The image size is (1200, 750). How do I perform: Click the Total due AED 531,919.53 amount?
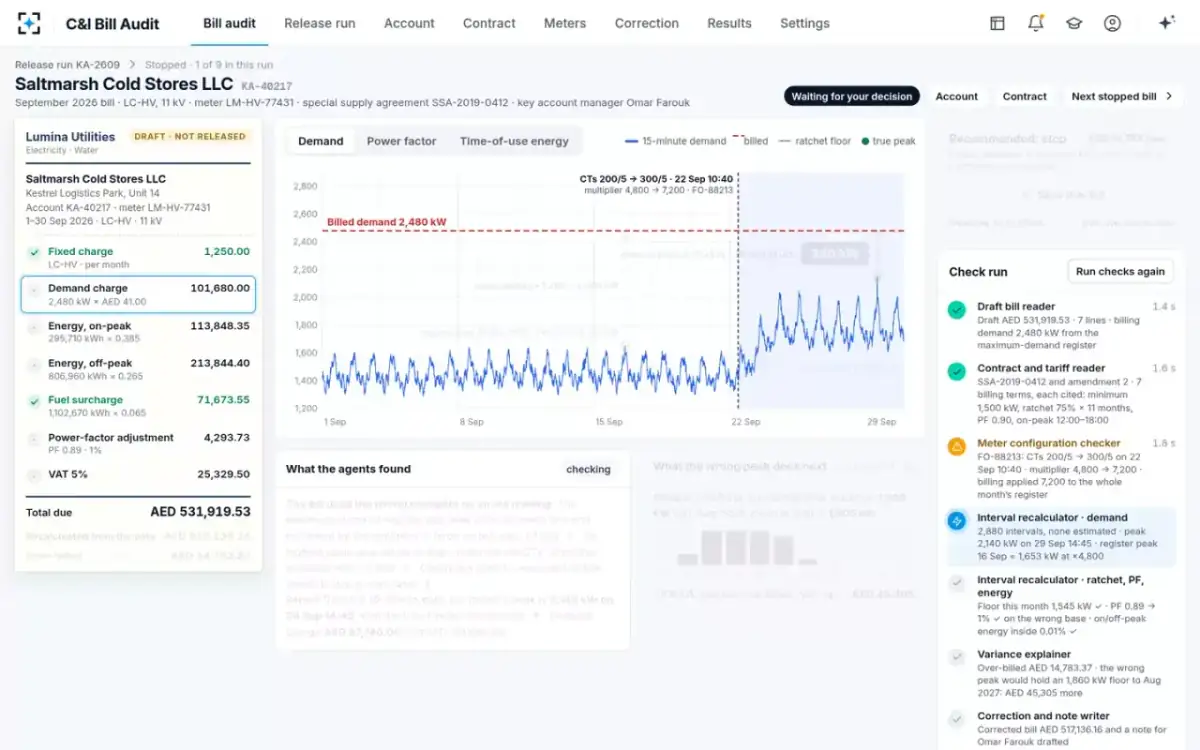200,512
